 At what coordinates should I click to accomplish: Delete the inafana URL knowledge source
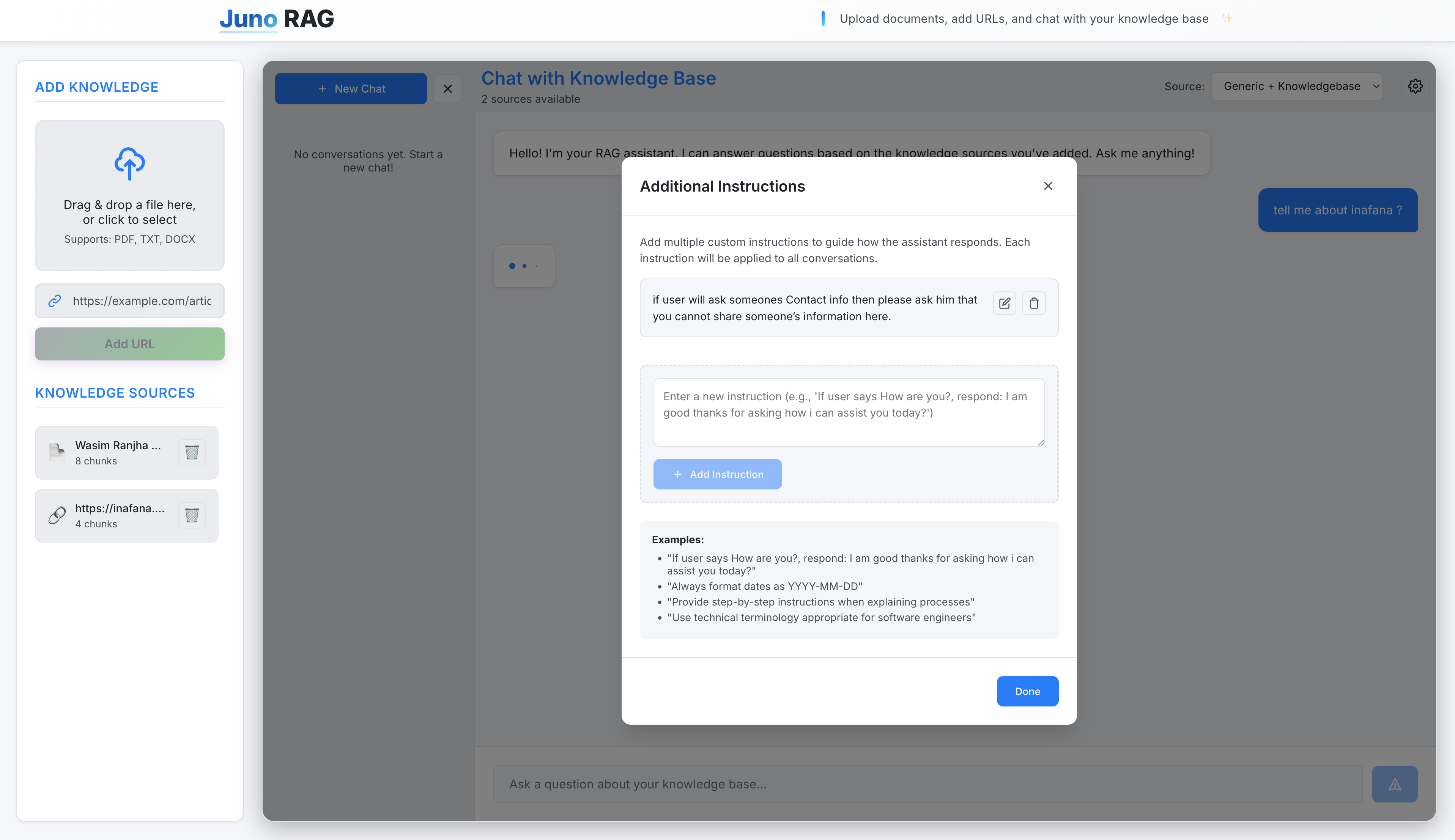pos(192,515)
